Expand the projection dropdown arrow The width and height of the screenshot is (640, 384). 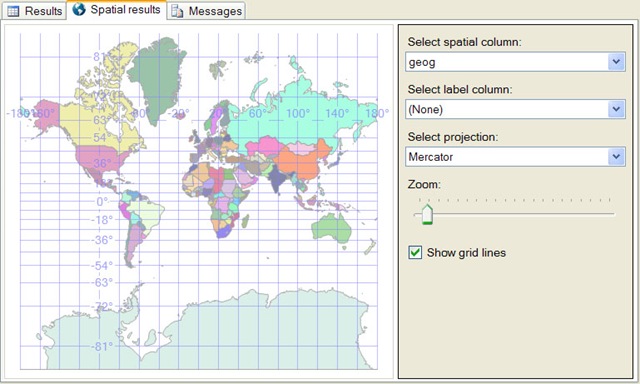coord(616,157)
